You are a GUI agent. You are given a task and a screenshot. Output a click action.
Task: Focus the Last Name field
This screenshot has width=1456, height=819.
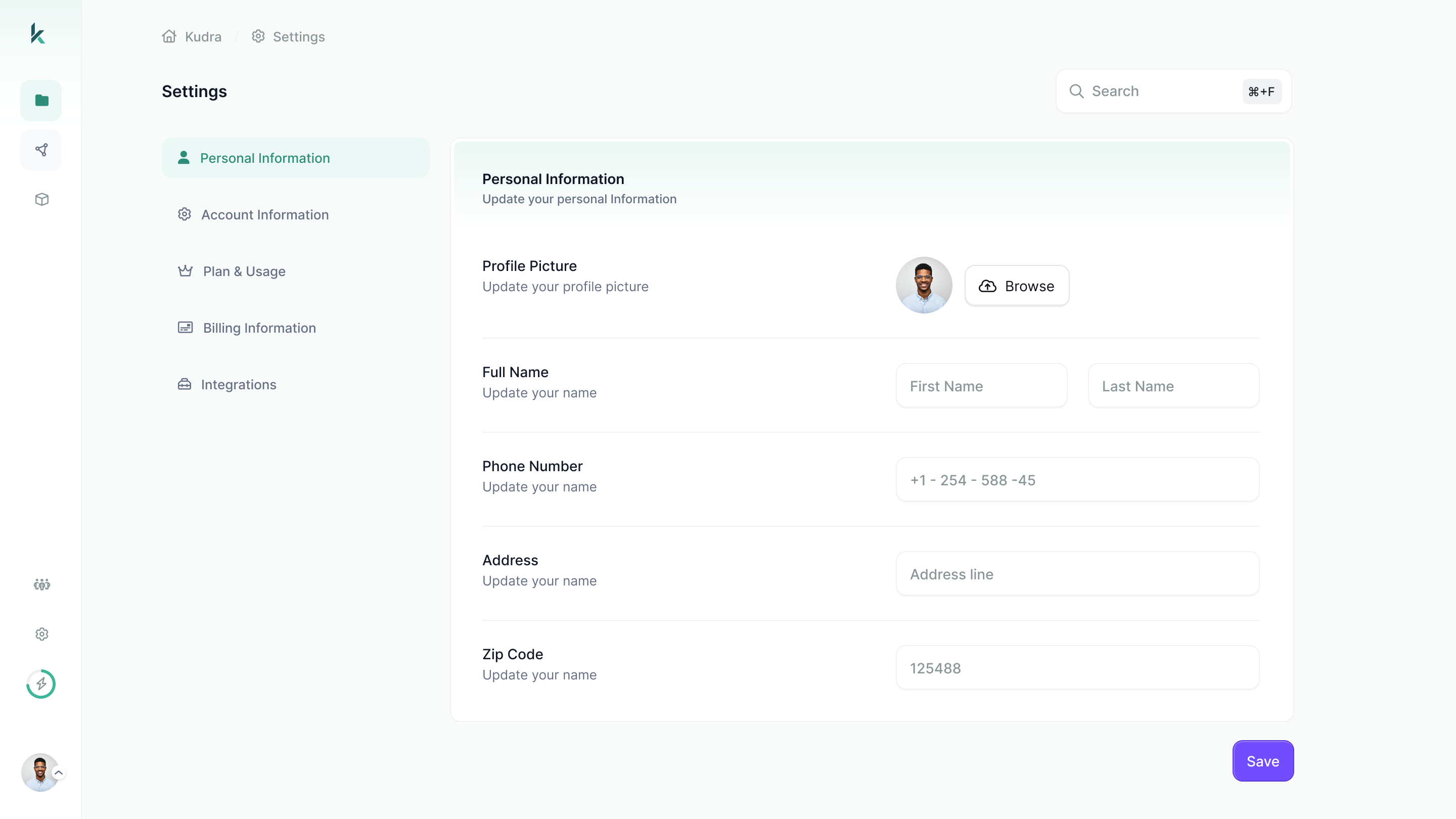(x=1173, y=386)
